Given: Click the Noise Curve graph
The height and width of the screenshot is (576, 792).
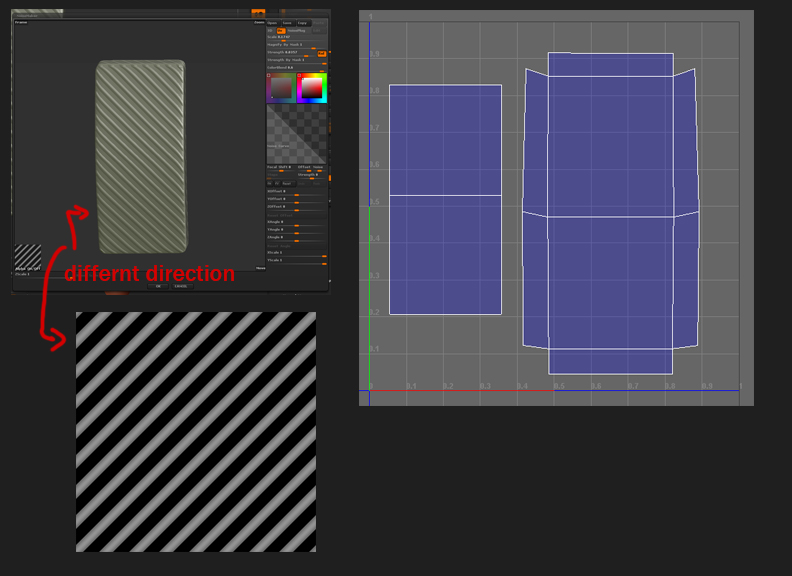Looking at the screenshot, I should pyautogui.click(x=296, y=133).
